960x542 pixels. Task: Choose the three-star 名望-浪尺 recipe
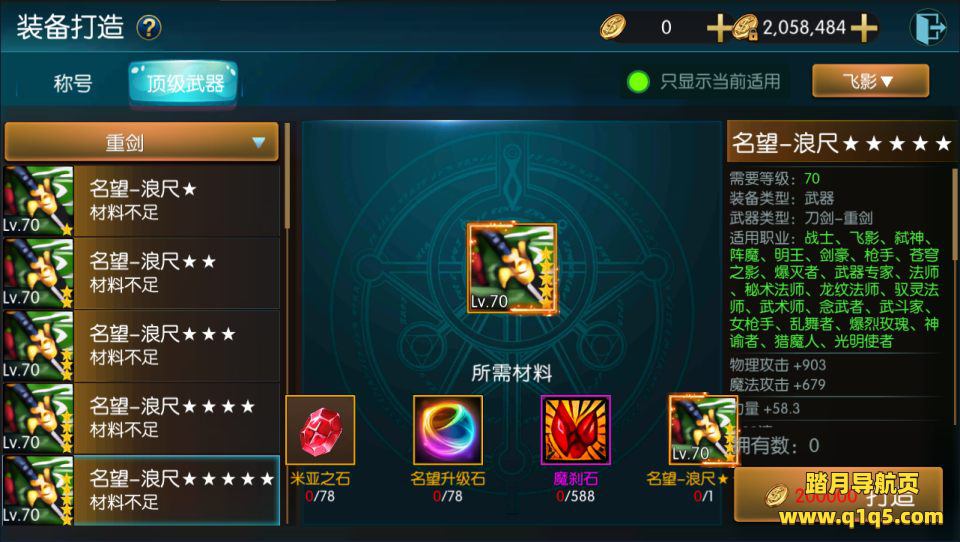(141, 345)
